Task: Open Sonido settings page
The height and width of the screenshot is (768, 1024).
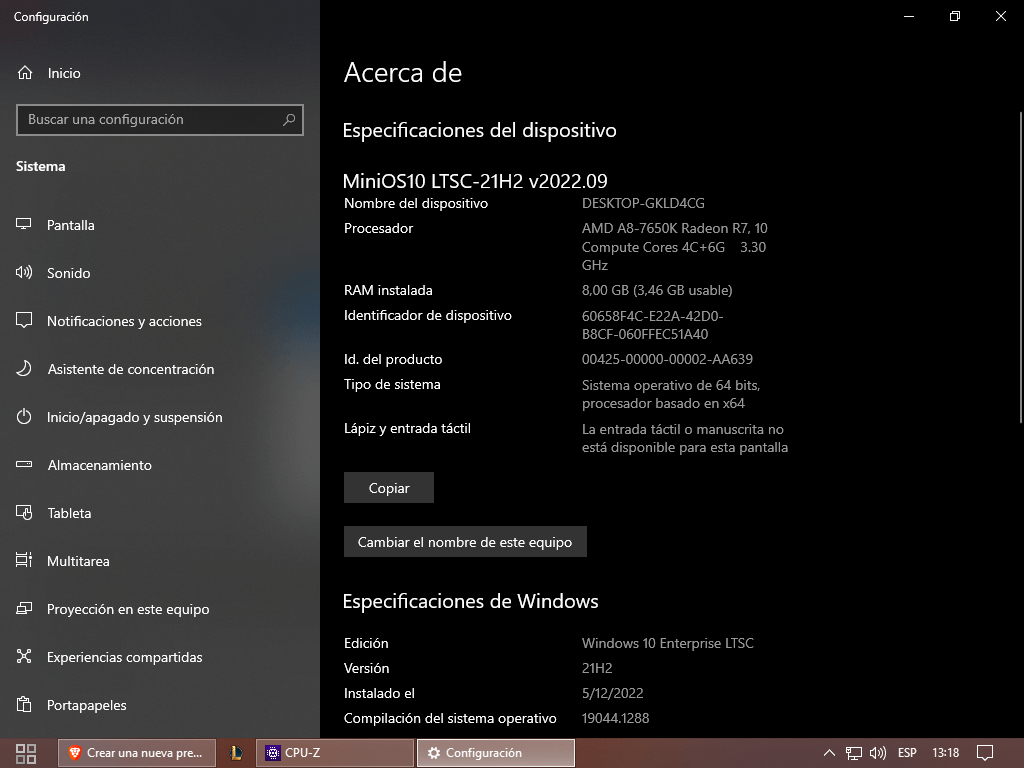Action: pyautogui.click(x=160, y=273)
